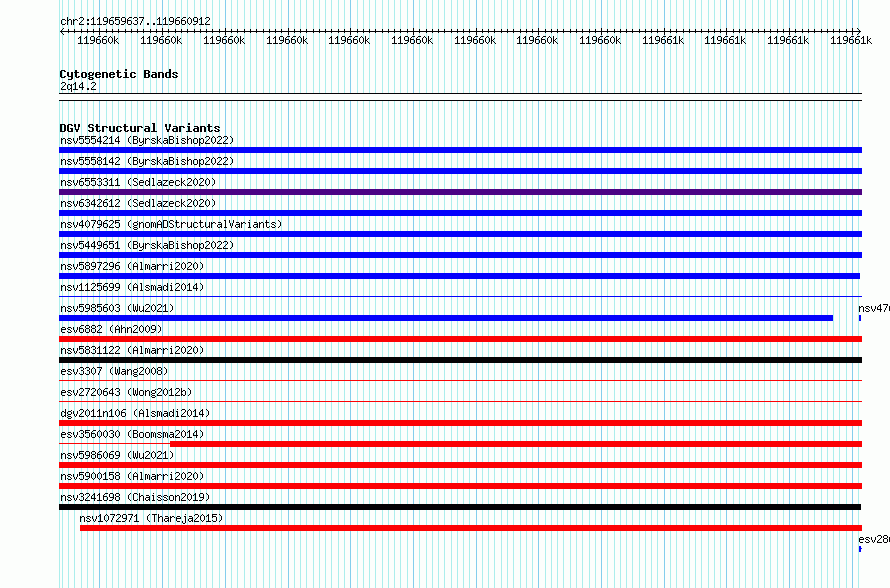Open variant nsv5554214 (ByrskaBishop2022) label
Image resolution: width=890 pixels, height=588 pixels.
[x=147, y=140]
